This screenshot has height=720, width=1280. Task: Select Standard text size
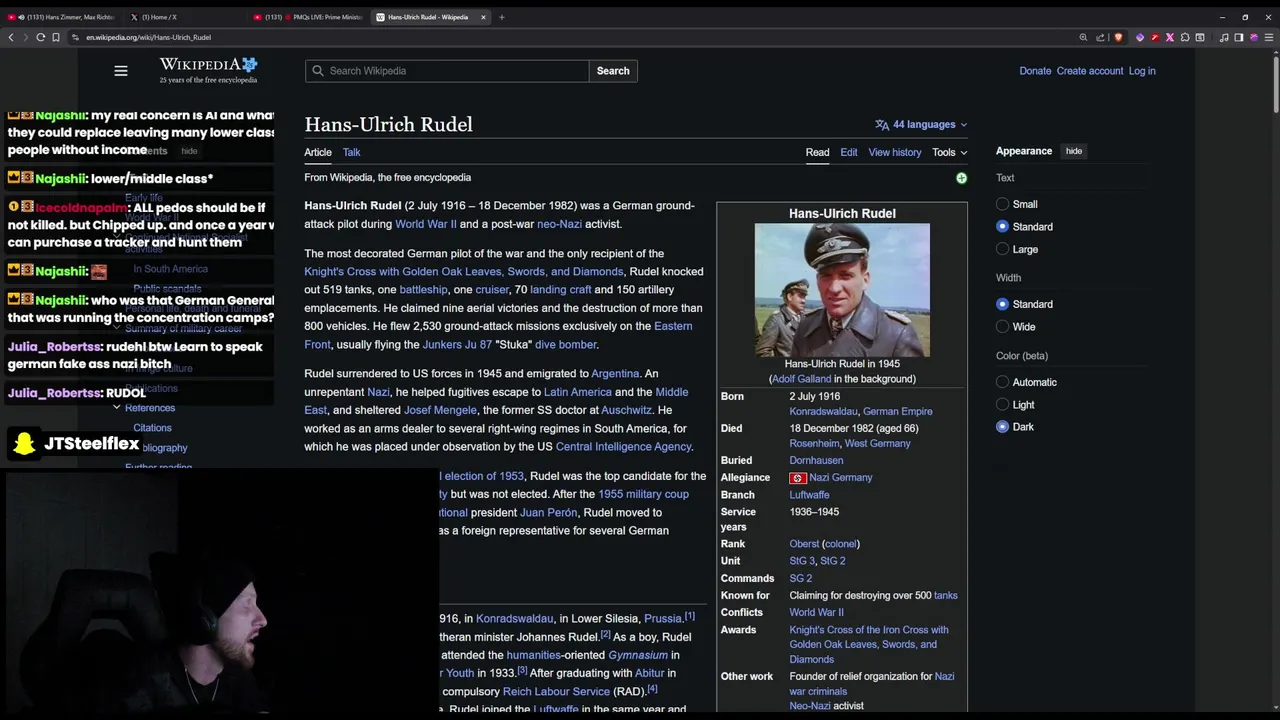1003,227
